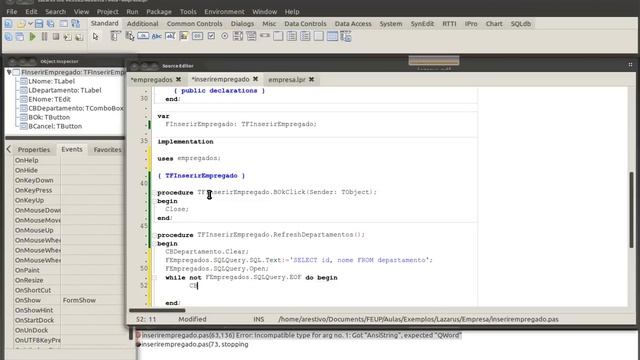The height and width of the screenshot is (360, 640).
Task: Switch to Properties tab in Object Inspector
Action: tap(33, 150)
